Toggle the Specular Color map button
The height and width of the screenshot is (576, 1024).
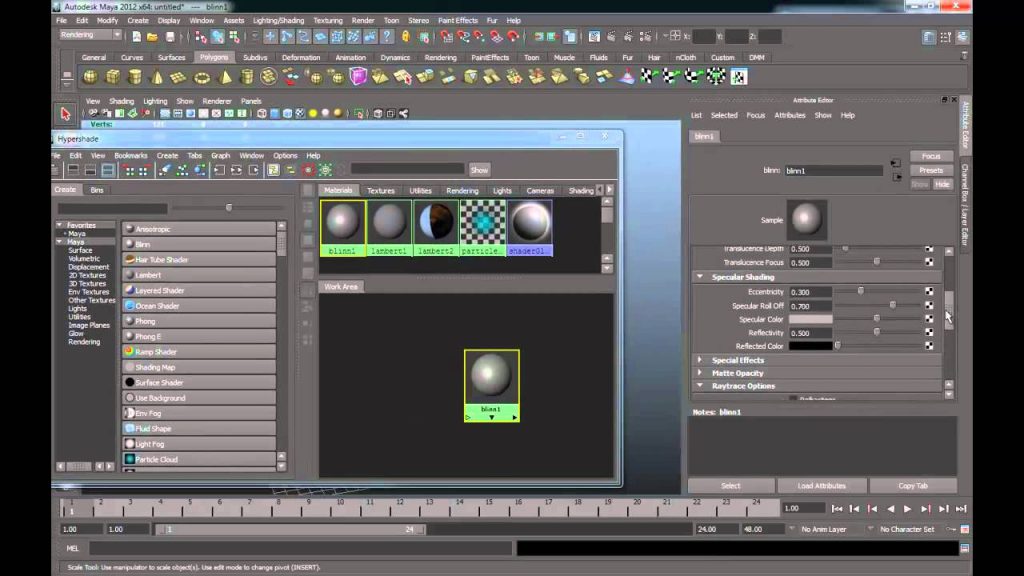(929, 319)
